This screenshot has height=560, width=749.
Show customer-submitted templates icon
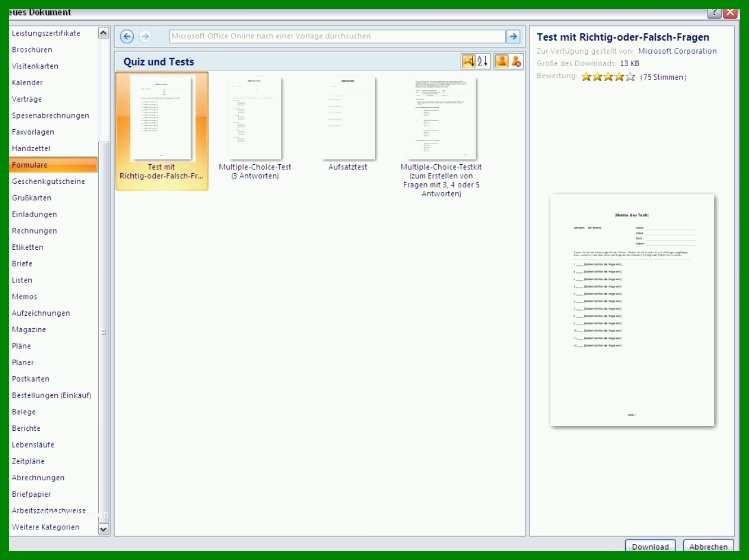(502, 61)
